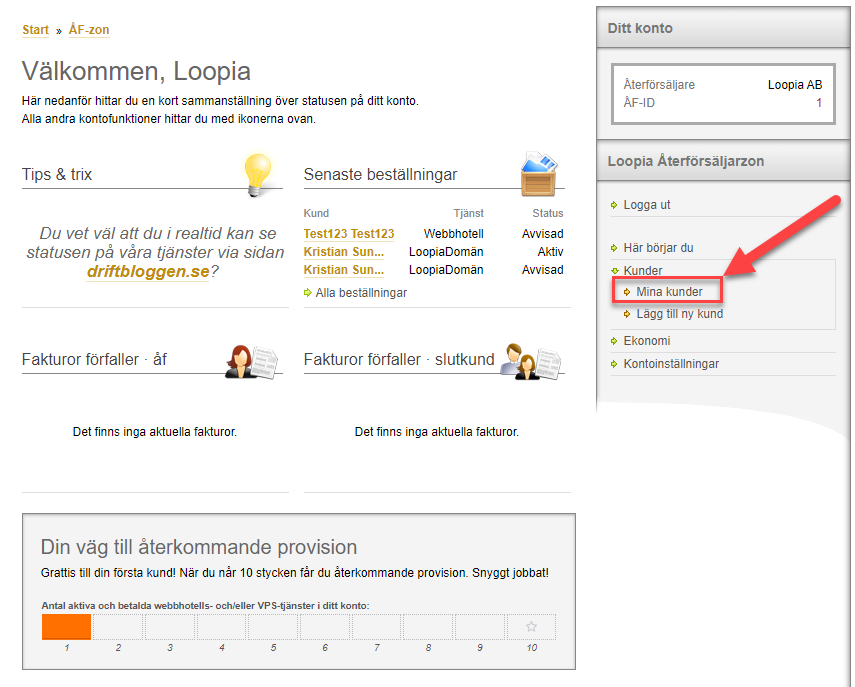
Task: Click the arrow bullet next to Logga ut
Action: pyautogui.click(x=614, y=205)
